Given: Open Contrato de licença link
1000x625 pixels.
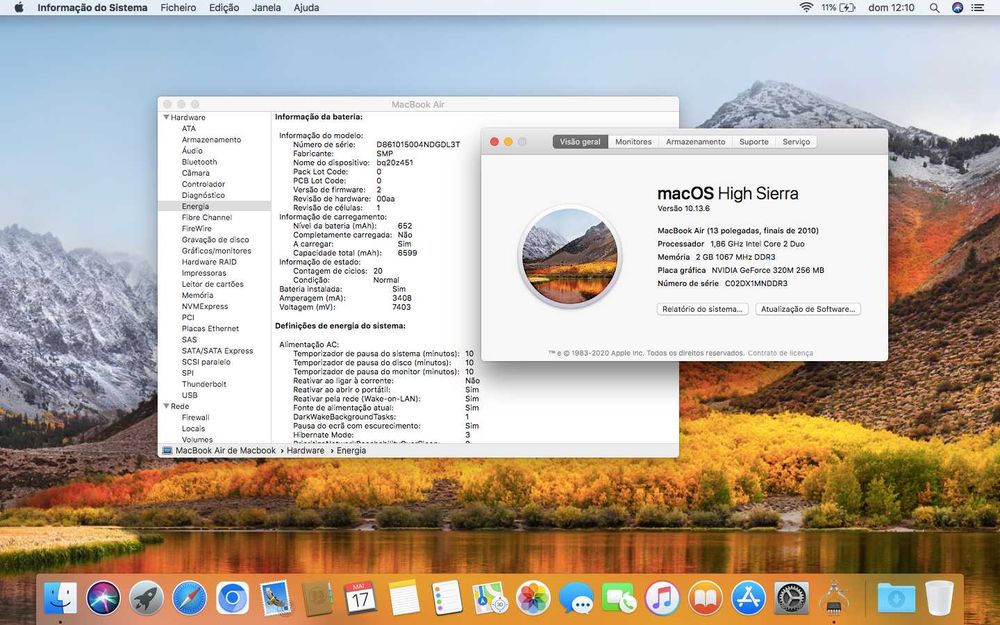Looking at the screenshot, I should pyautogui.click(x=780, y=353).
